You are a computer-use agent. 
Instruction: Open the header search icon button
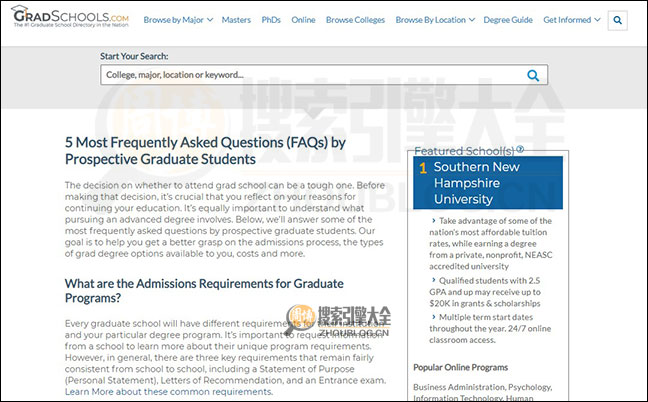click(x=617, y=20)
